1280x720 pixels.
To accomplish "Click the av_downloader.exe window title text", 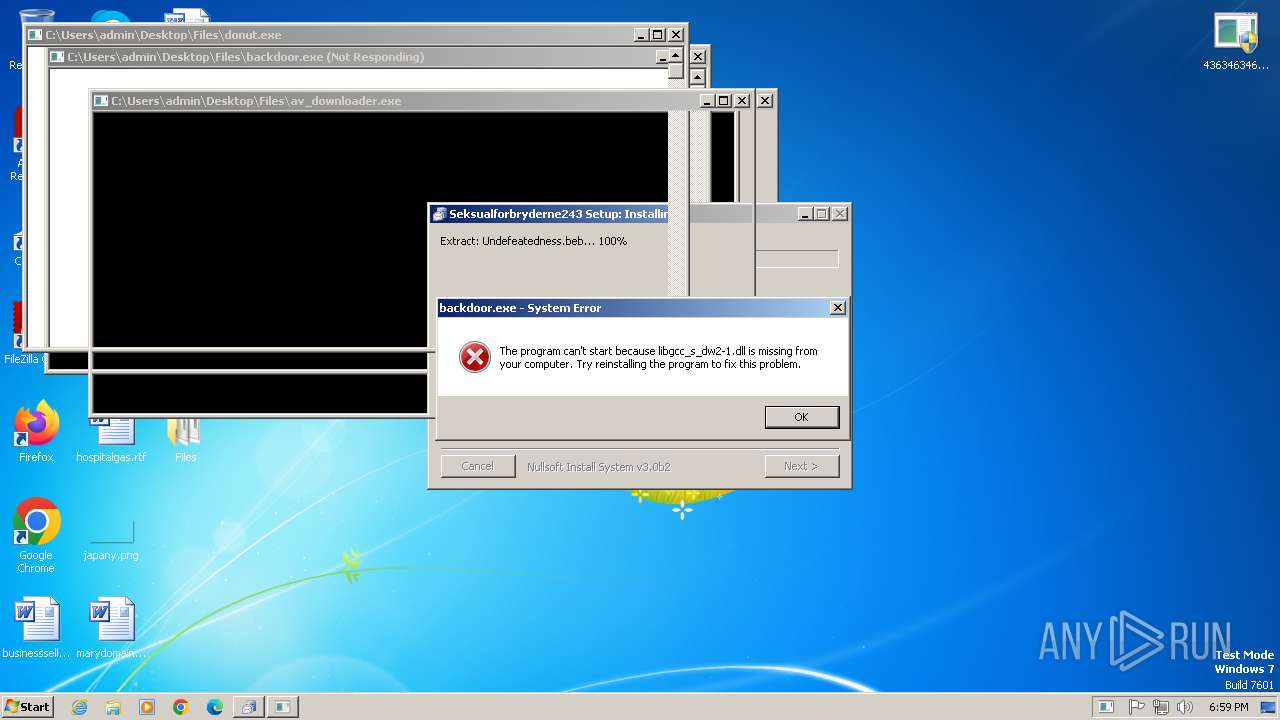I will point(256,101).
